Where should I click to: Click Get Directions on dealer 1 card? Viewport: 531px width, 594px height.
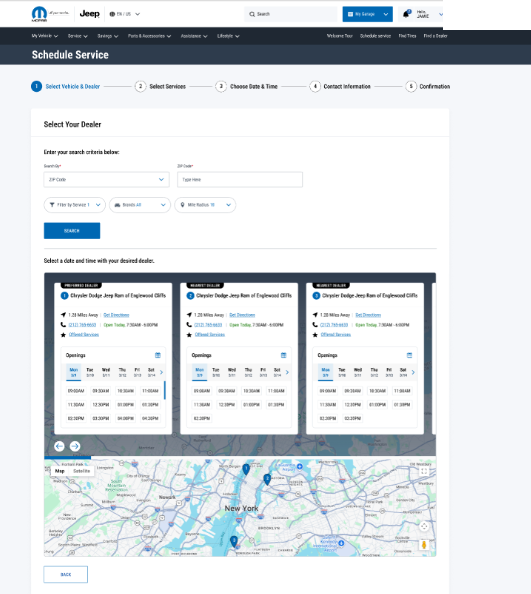(116, 315)
